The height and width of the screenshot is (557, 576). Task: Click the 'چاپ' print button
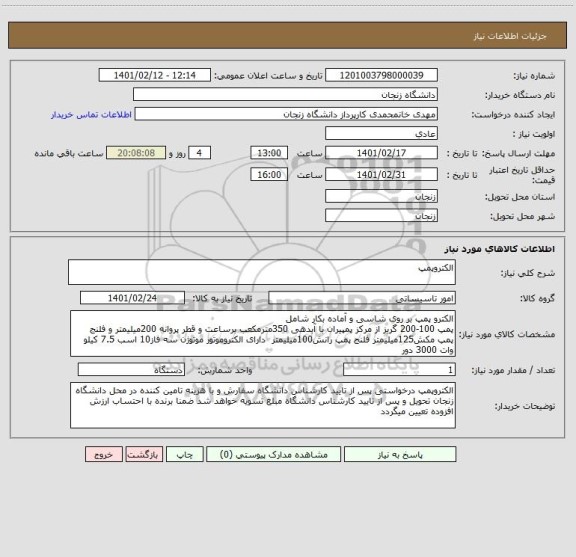(x=184, y=454)
